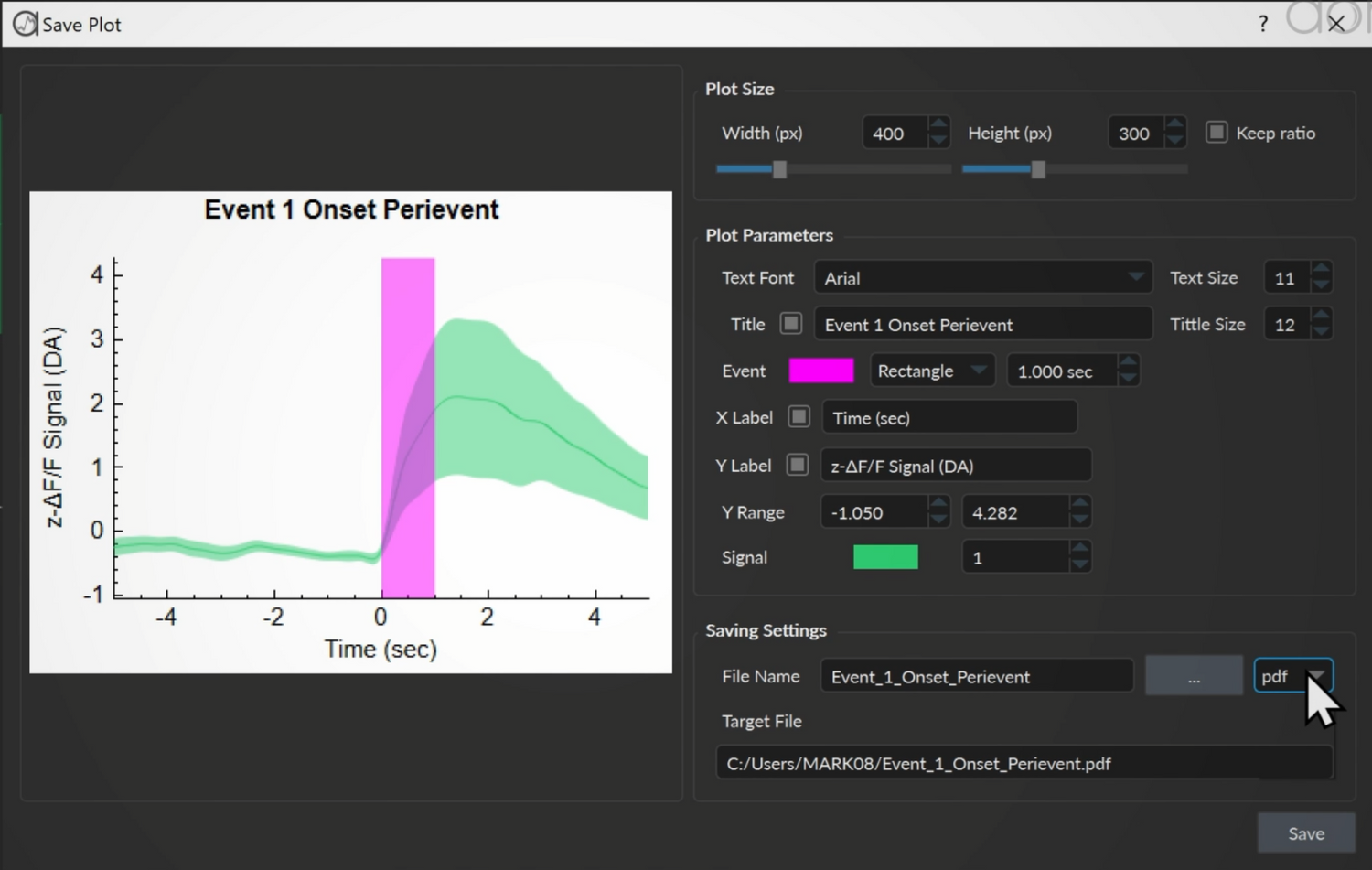Toggle the X Label checkbox
Image resolution: width=1372 pixels, height=870 pixels.
tap(799, 417)
